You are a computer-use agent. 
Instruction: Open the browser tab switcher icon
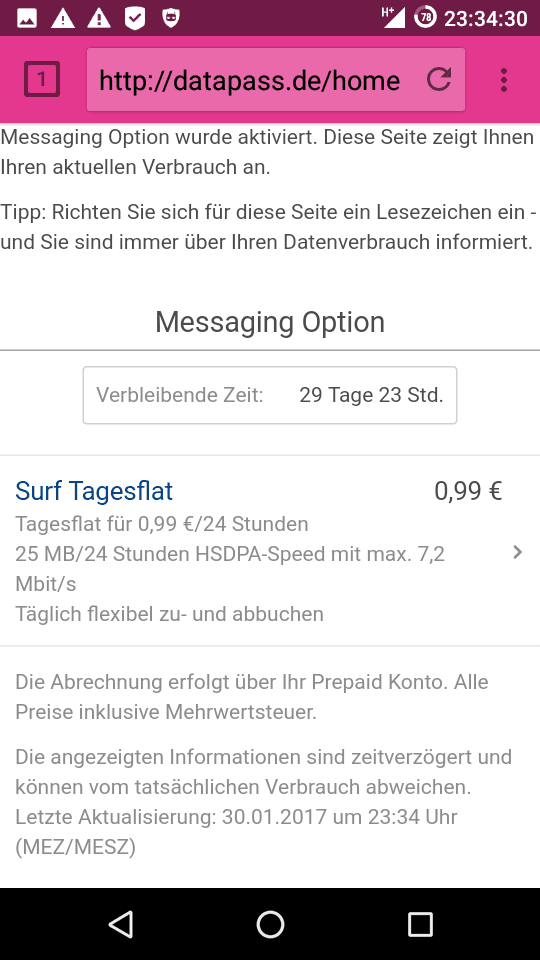tap(42, 80)
